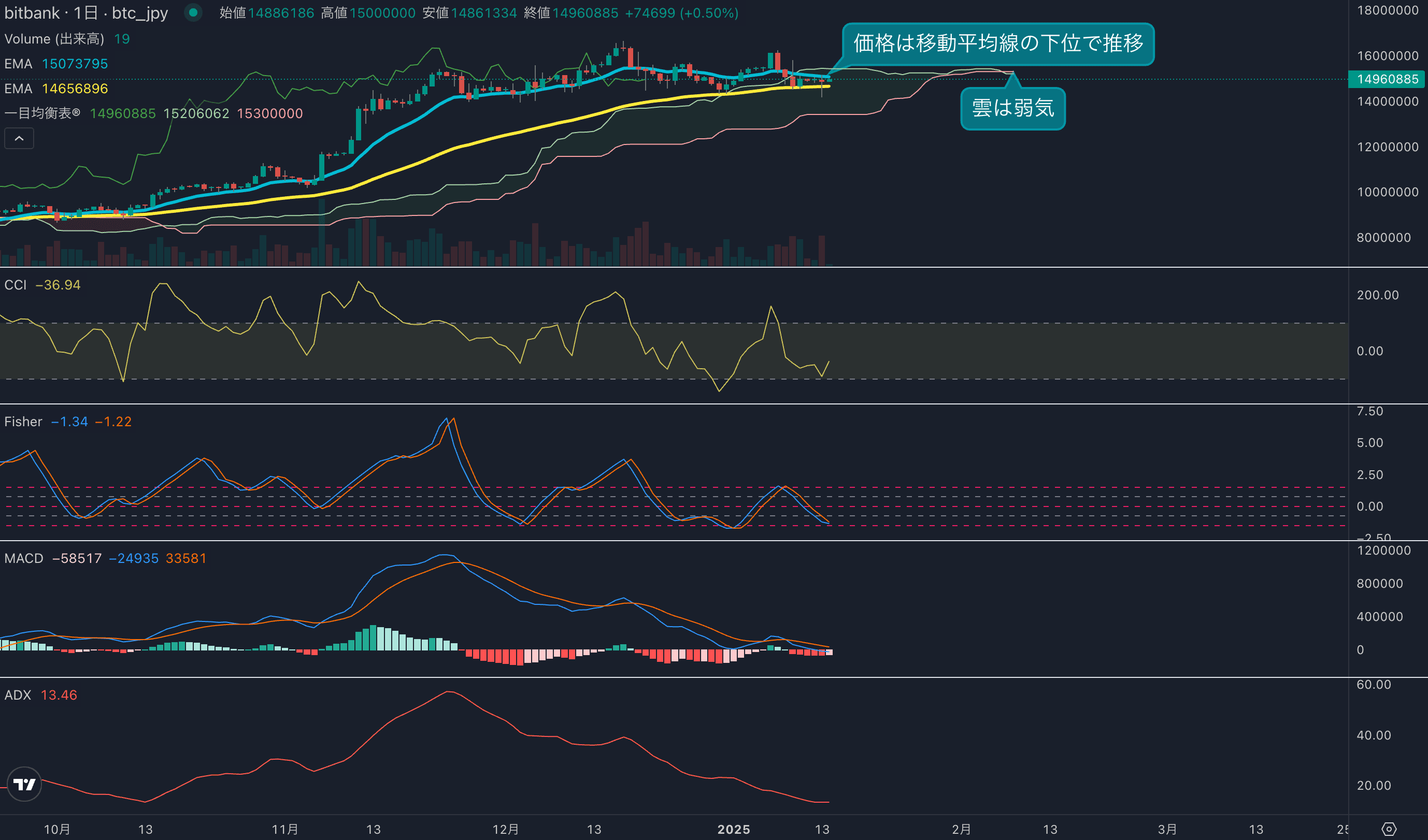The width and height of the screenshot is (1428, 840).
Task: Select the cyan EMA 15073795 legend
Action: pos(56,63)
